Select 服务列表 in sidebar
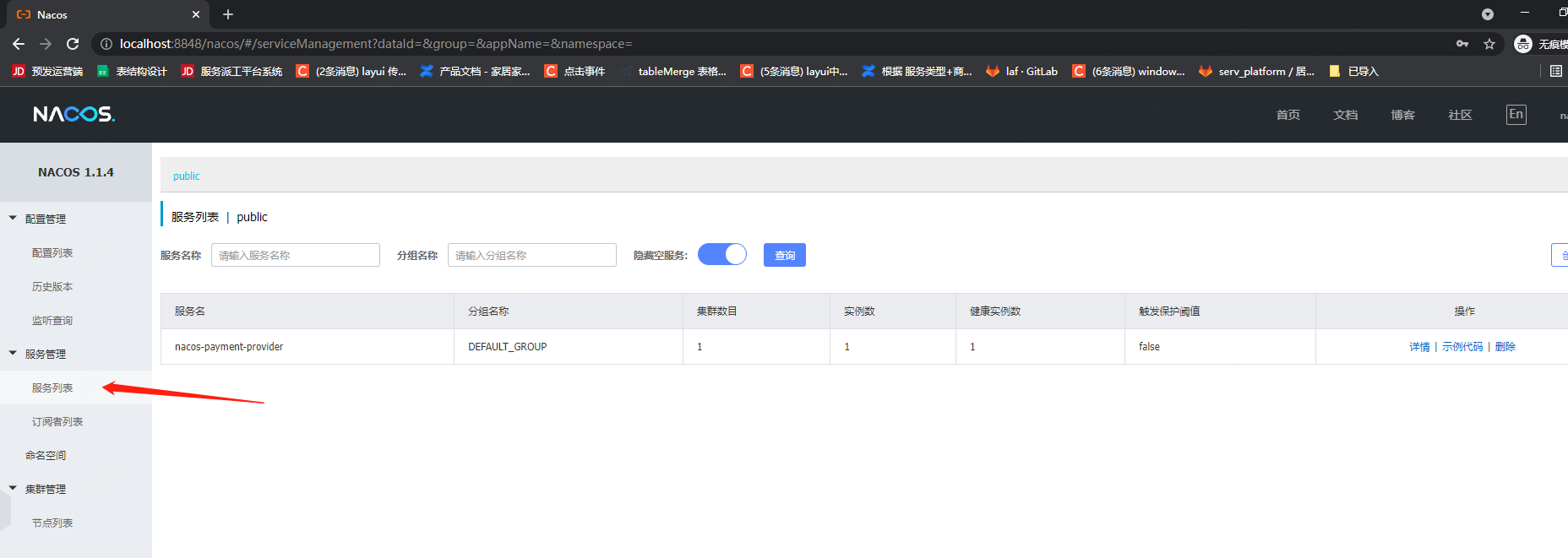The height and width of the screenshot is (558, 1568). coord(52,387)
